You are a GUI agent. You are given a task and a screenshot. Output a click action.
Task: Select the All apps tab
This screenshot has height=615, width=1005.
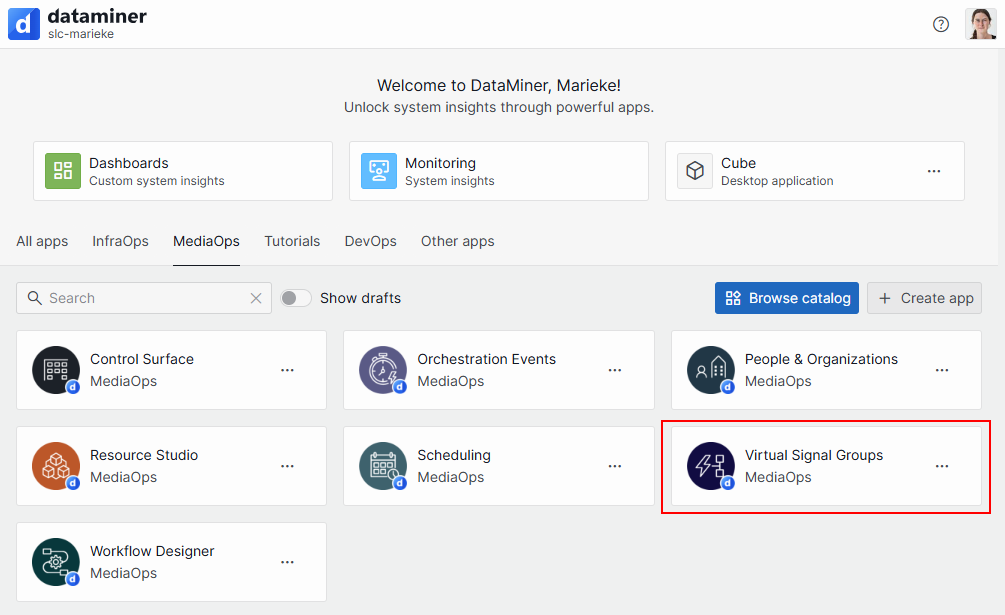pos(42,241)
